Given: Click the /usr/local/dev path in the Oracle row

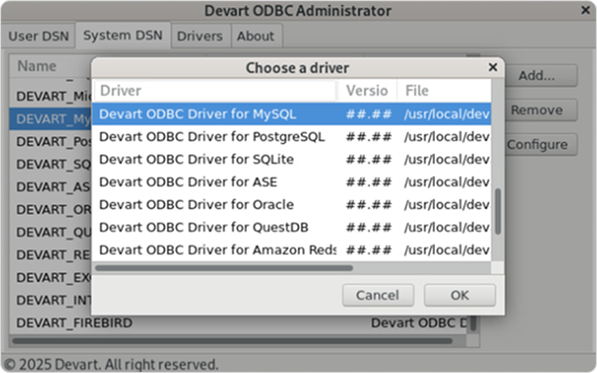Looking at the screenshot, I should click(447, 205).
